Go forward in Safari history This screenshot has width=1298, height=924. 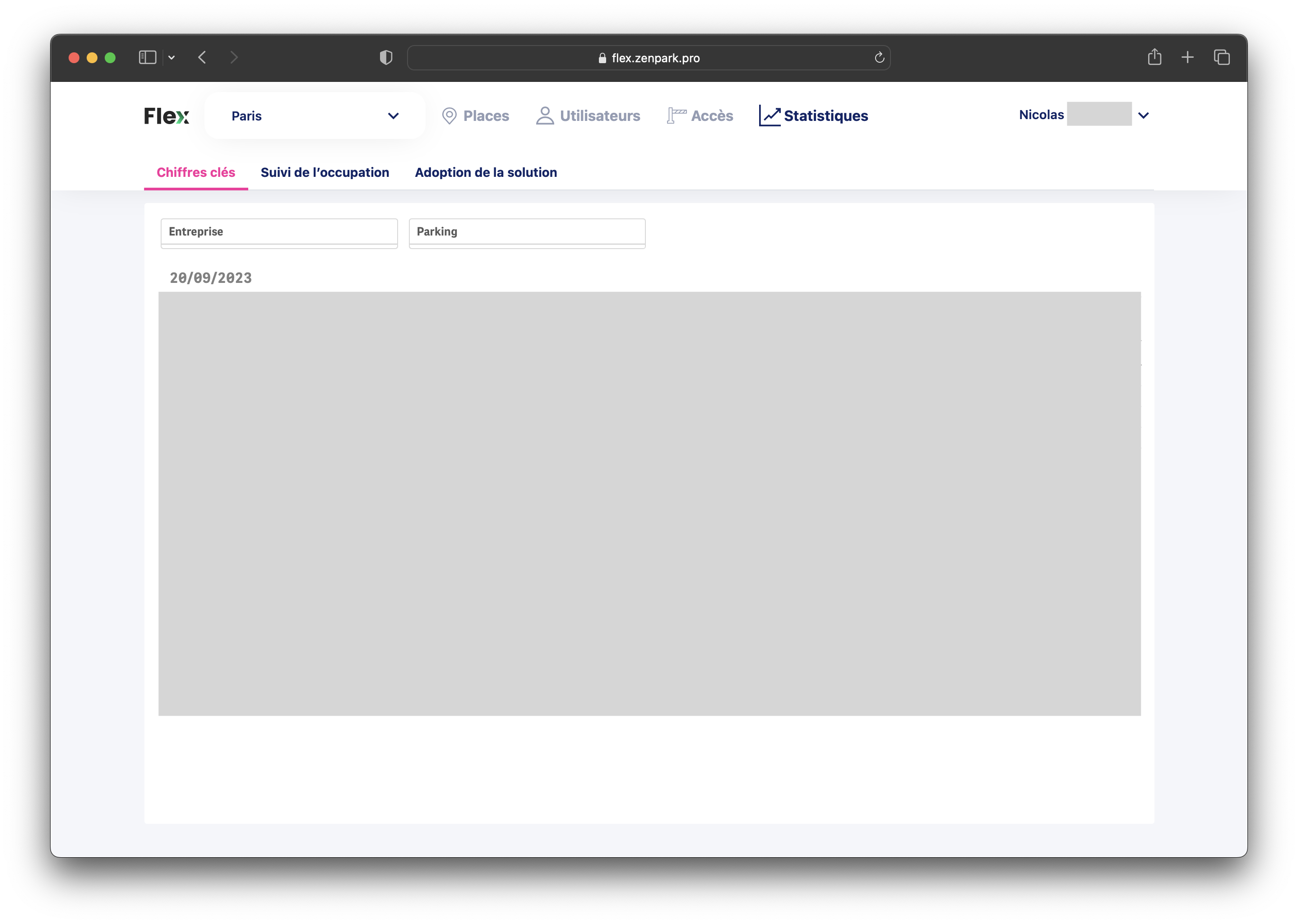(234, 57)
